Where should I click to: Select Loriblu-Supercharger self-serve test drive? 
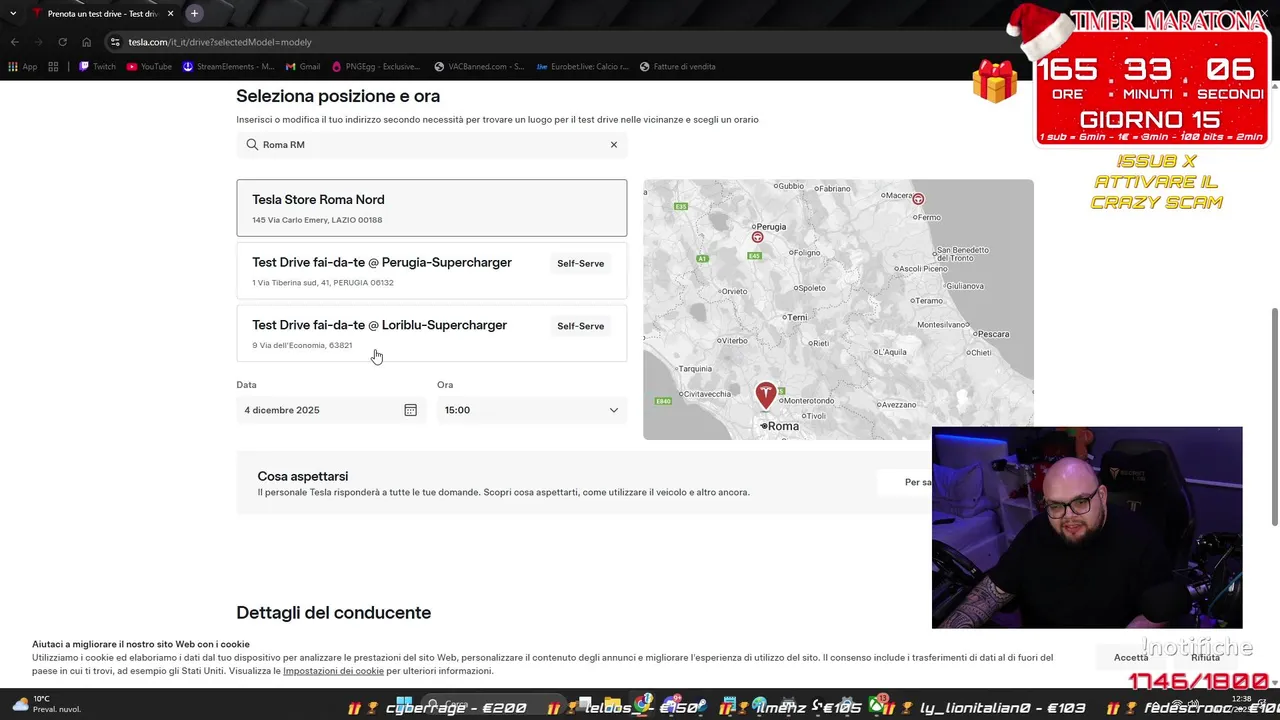click(x=432, y=333)
